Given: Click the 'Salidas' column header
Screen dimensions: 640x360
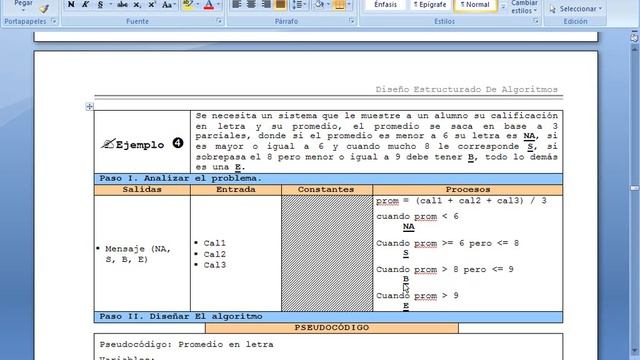Looking at the screenshot, I should 142,189.
